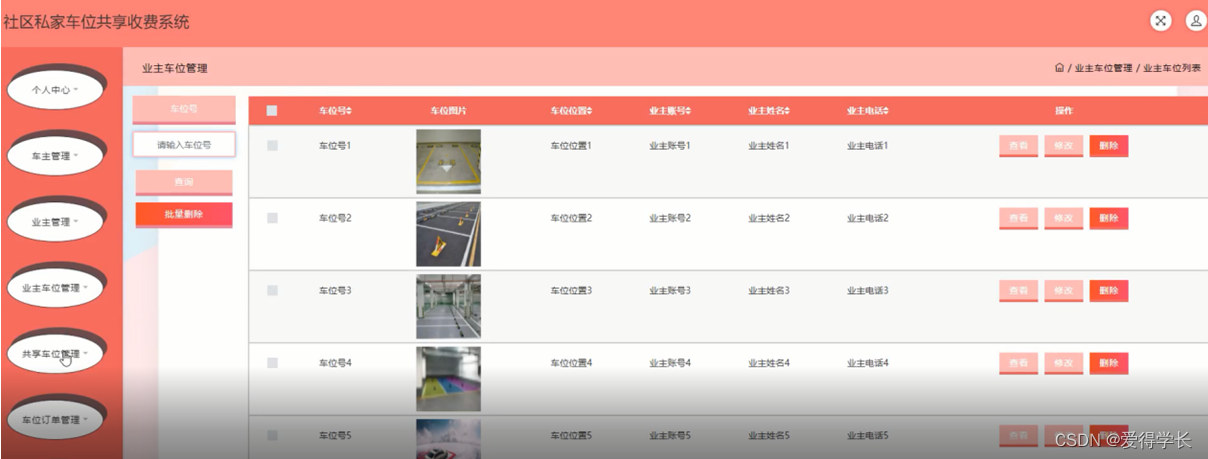Check the box for row 车位号3
Viewport: 1208px width, 459px height.
272,291
